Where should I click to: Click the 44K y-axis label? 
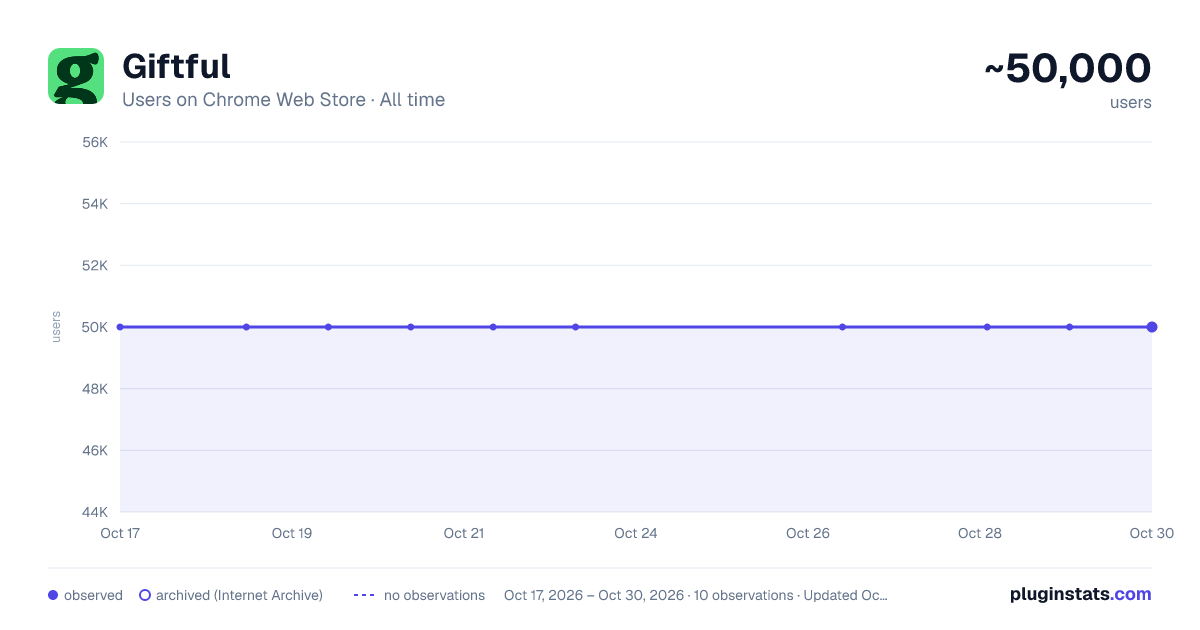click(95, 512)
